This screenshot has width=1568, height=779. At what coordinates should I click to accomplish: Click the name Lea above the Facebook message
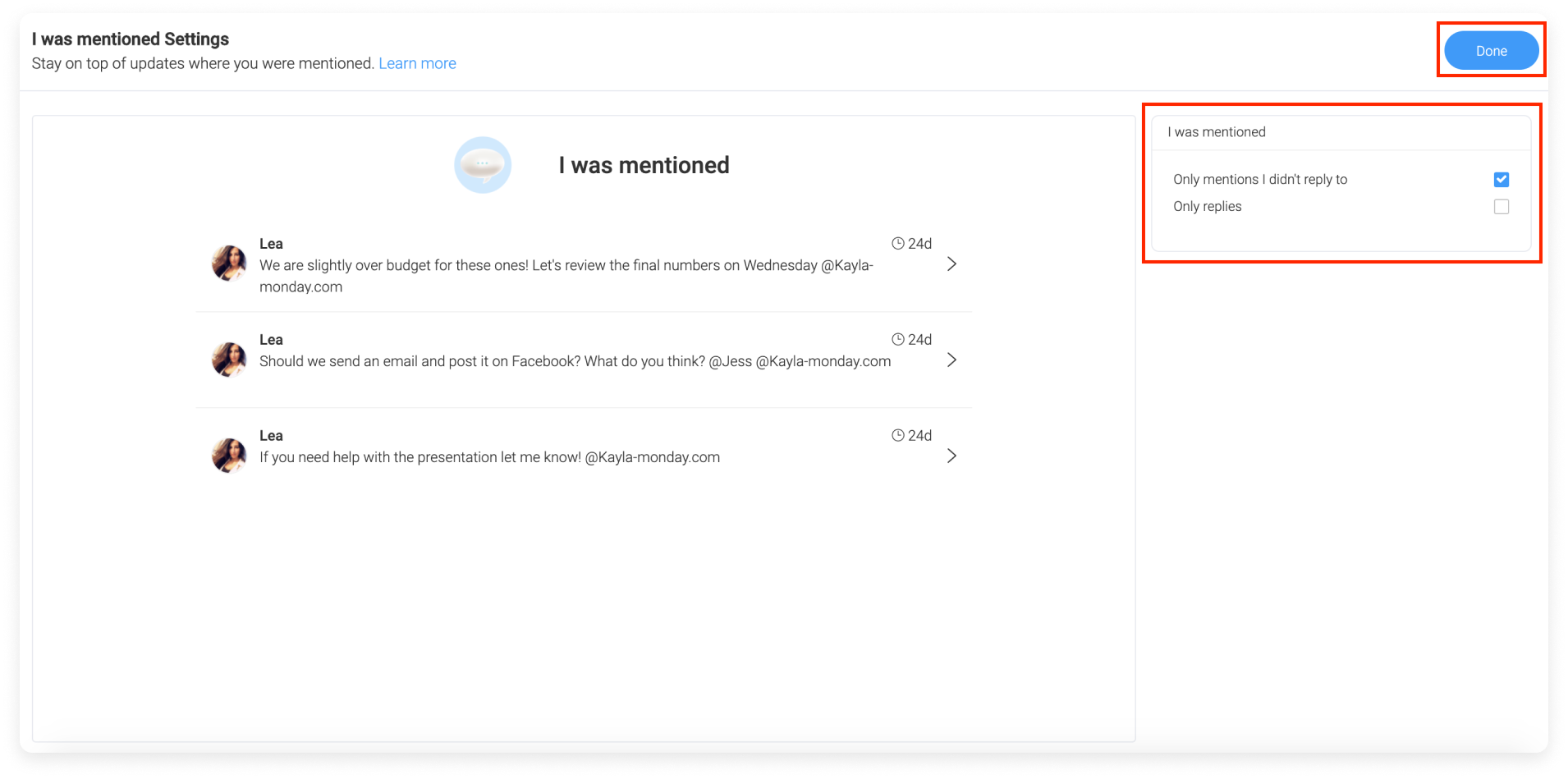pos(271,340)
